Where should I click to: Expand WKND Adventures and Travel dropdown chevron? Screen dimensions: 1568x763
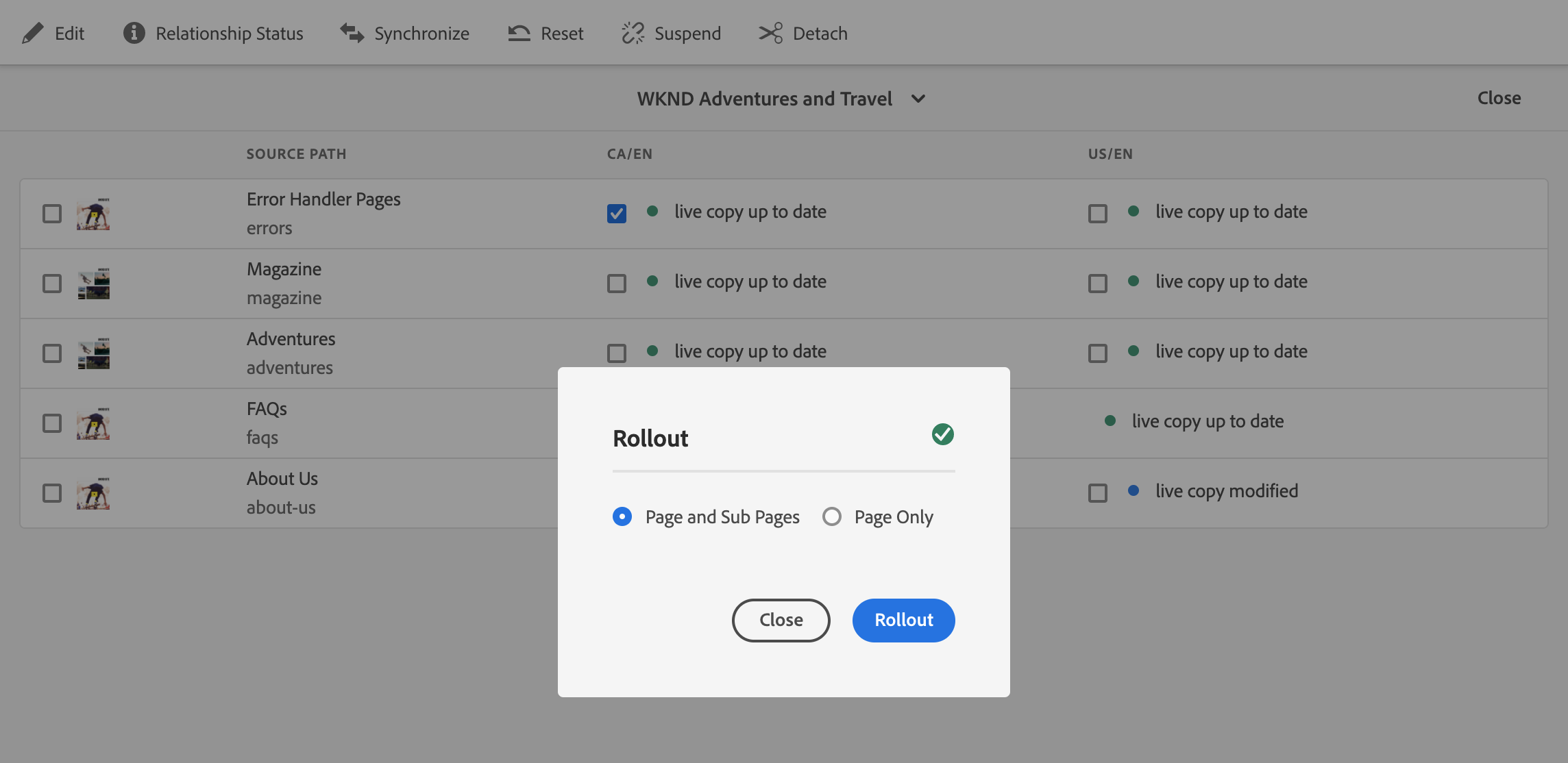pyautogui.click(x=918, y=99)
